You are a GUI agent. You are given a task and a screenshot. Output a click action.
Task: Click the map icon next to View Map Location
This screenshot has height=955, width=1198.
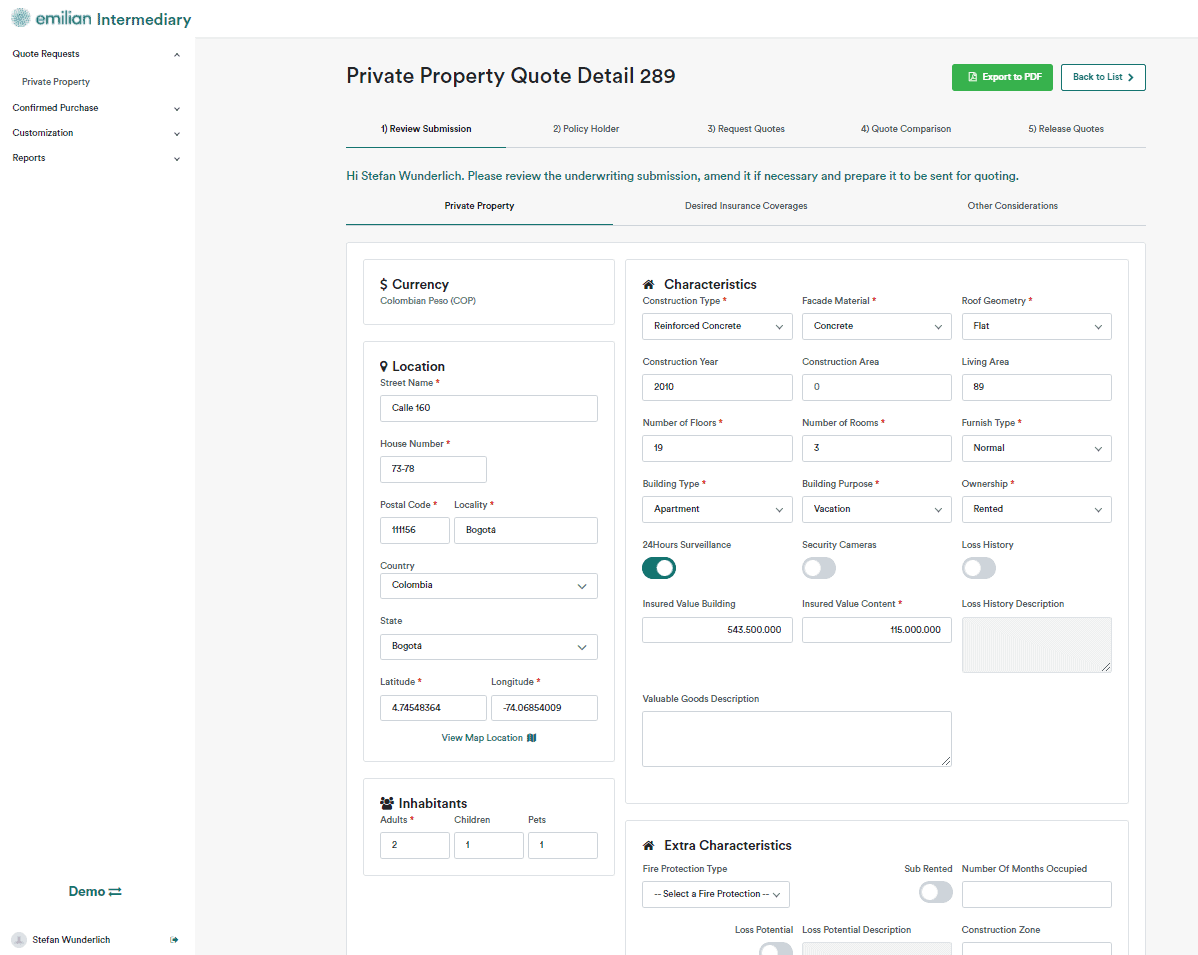[532, 738]
